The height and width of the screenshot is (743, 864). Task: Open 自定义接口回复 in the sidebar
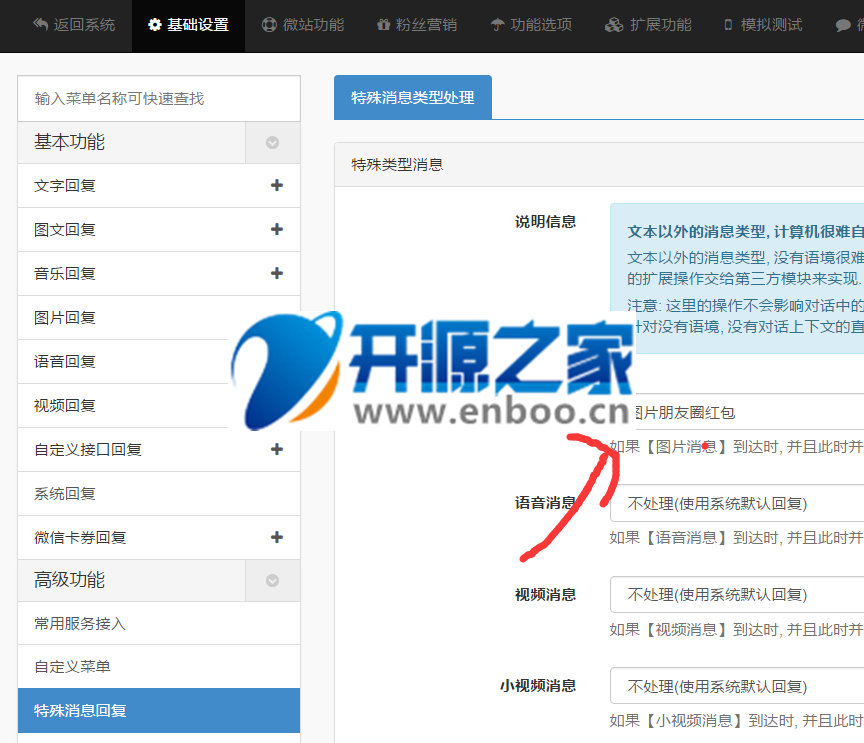pyautogui.click(x=159, y=450)
